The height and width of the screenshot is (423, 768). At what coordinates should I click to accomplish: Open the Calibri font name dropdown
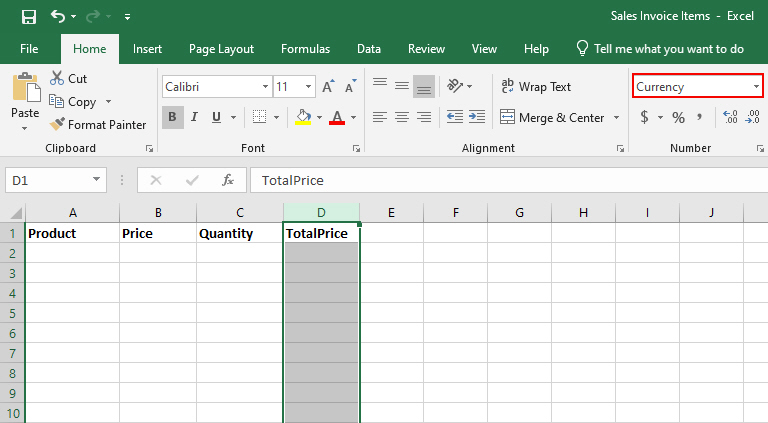[x=265, y=87]
